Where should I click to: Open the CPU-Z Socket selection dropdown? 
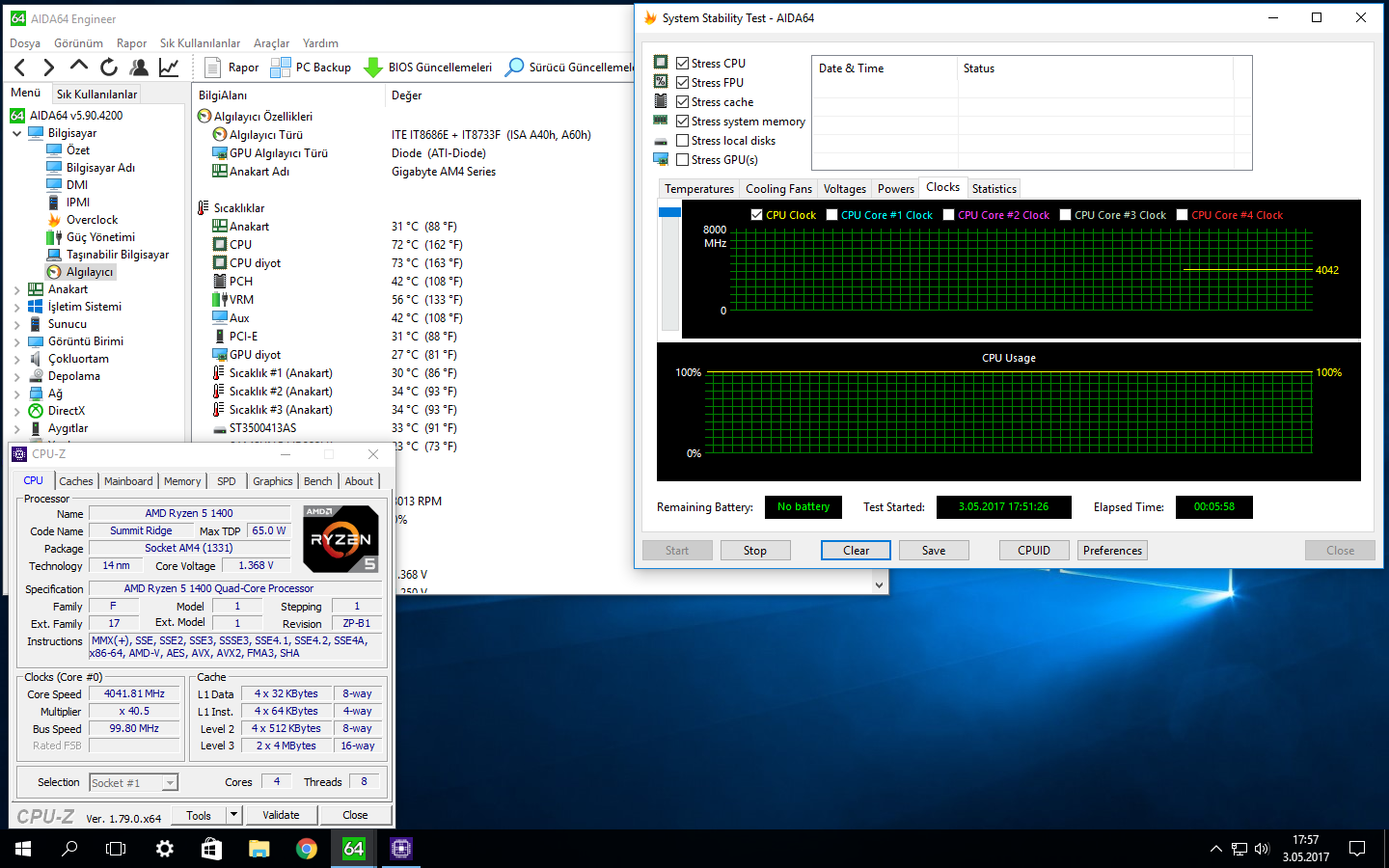[x=170, y=783]
